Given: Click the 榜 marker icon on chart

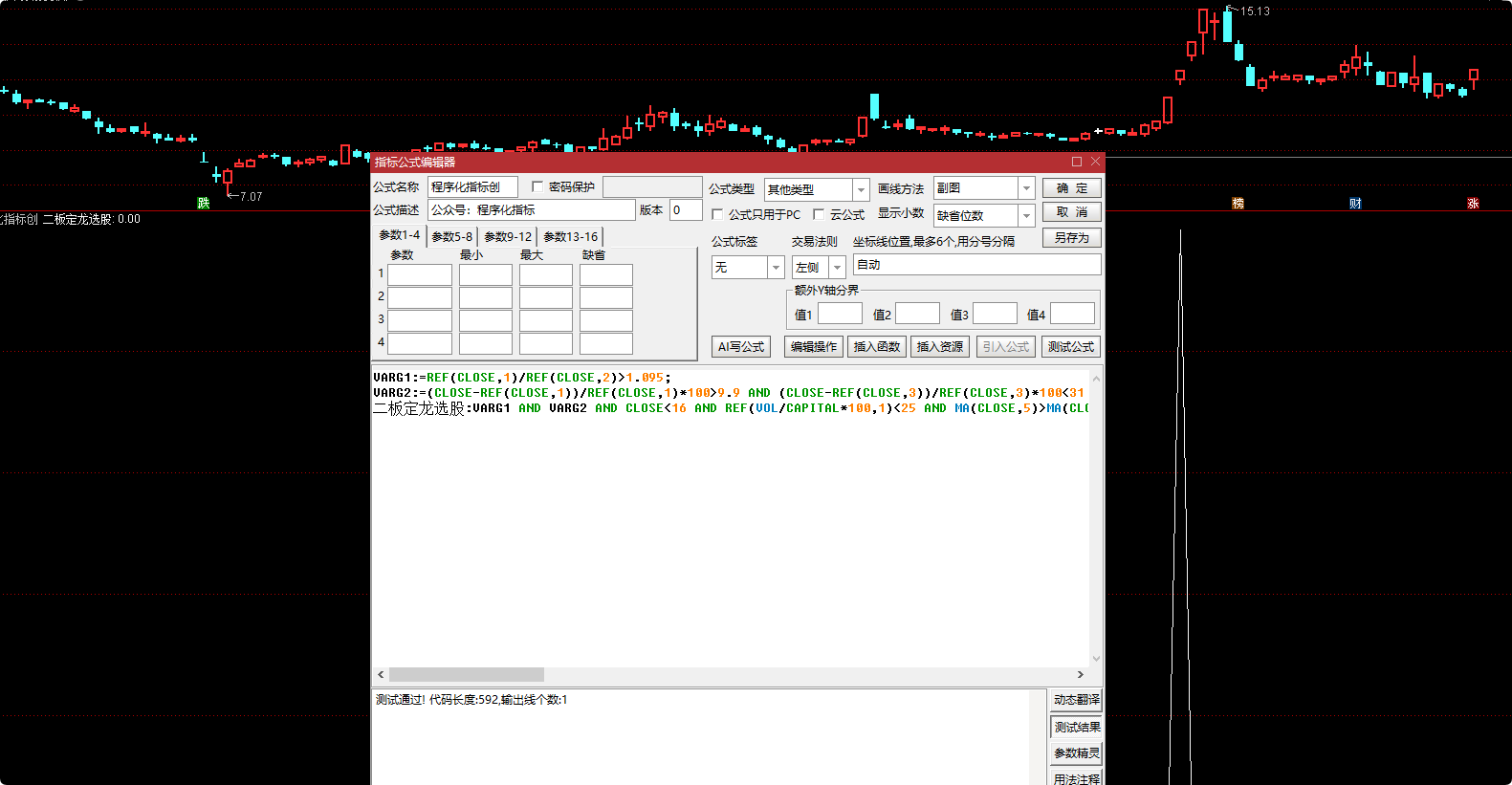Looking at the screenshot, I should [1238, 203].
